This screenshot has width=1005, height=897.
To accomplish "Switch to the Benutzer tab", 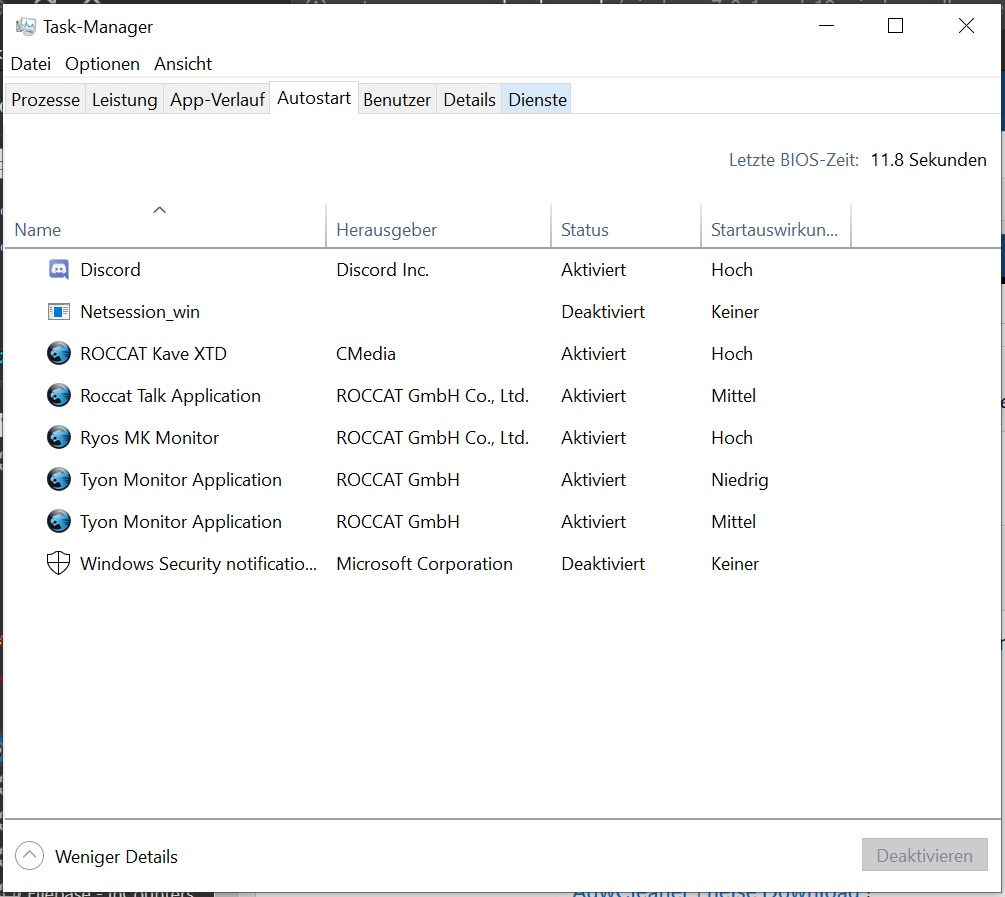I will click(x=397, y=99).
